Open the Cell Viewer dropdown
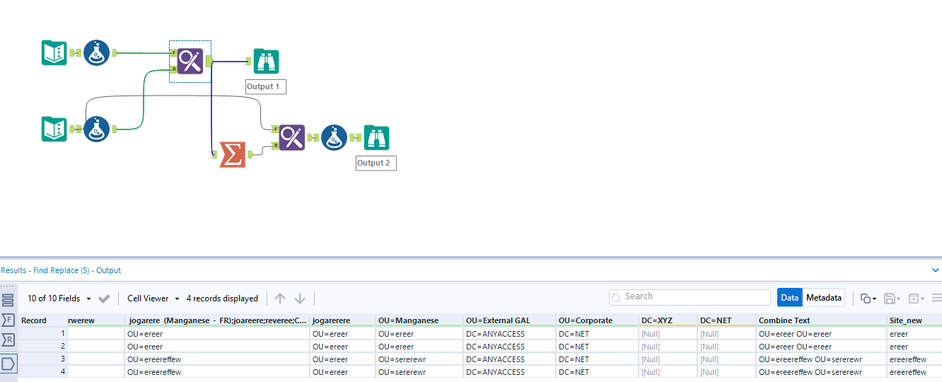Screen dimensions: 942x382 click(x=153, y=299)
